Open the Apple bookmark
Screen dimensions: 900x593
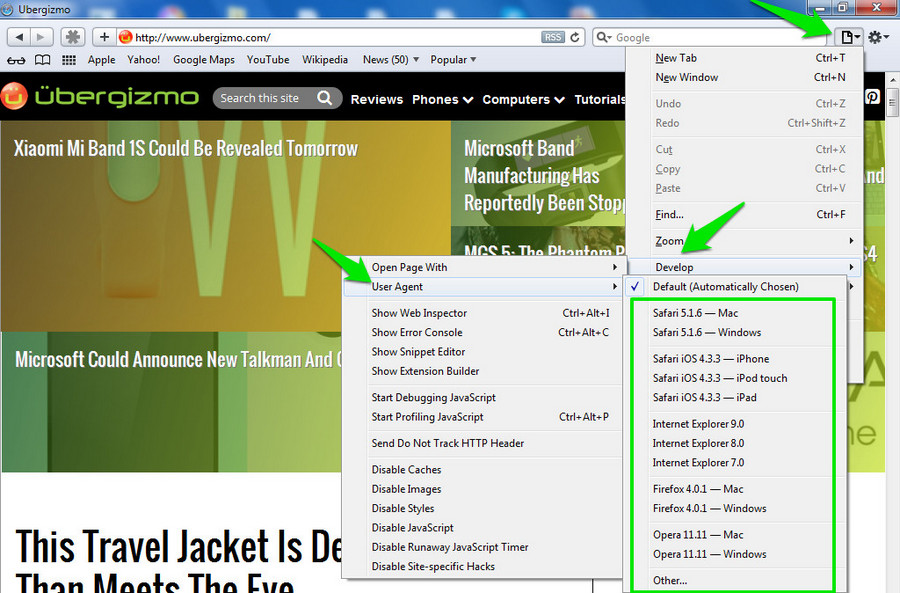point(102,60)
